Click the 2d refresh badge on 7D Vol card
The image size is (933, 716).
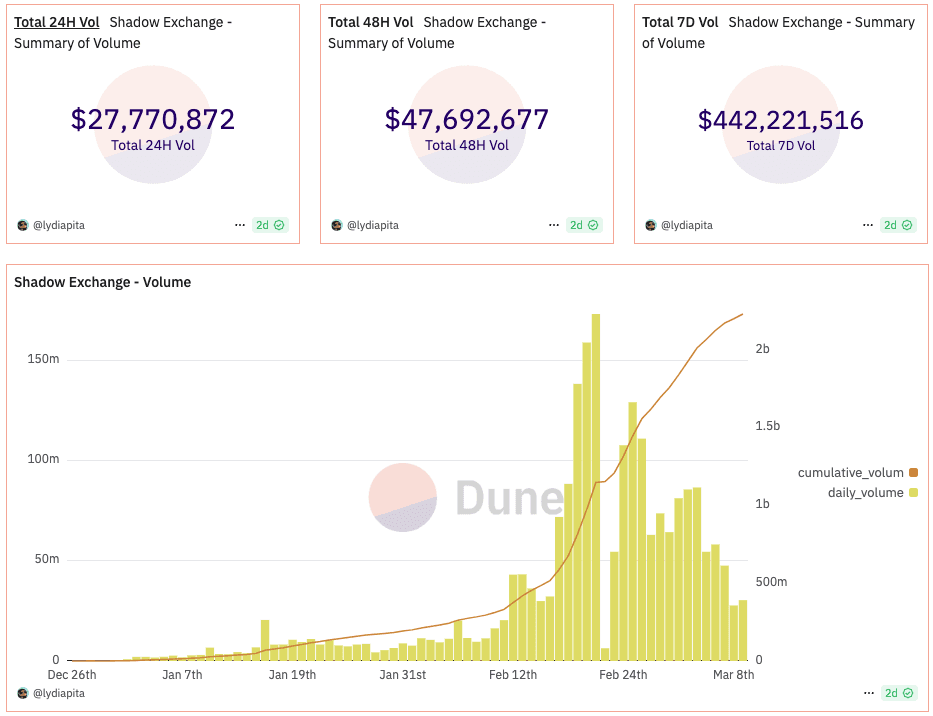[x=898, y=225]
